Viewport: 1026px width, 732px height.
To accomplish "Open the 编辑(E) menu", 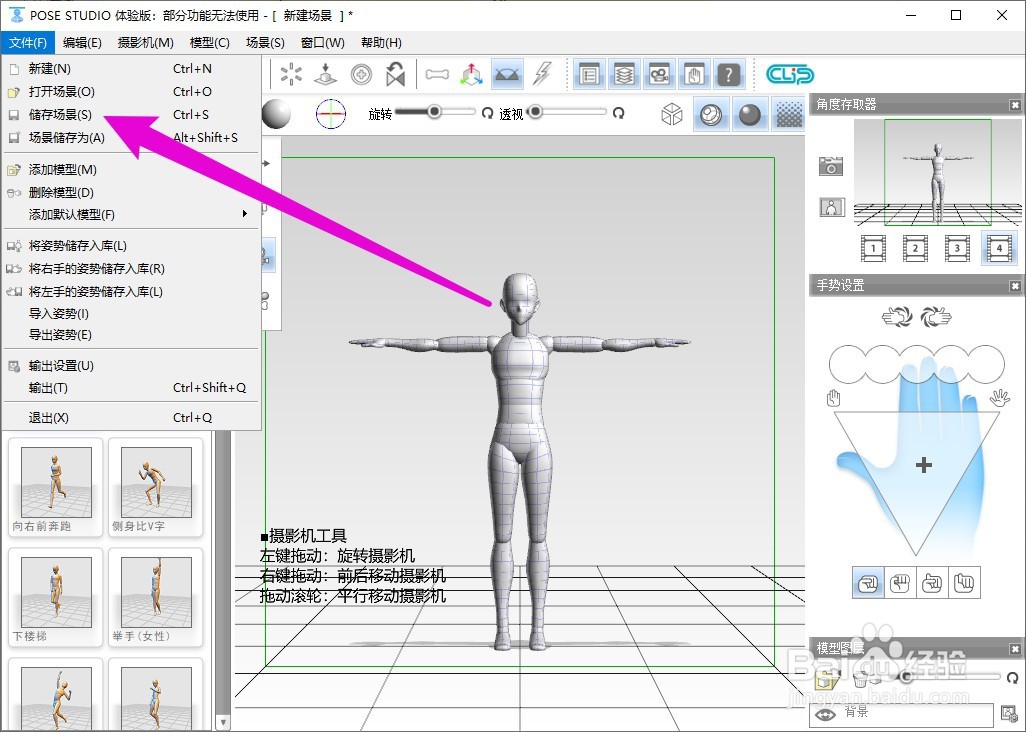I will pyautogui.click(x=82, y=43).
